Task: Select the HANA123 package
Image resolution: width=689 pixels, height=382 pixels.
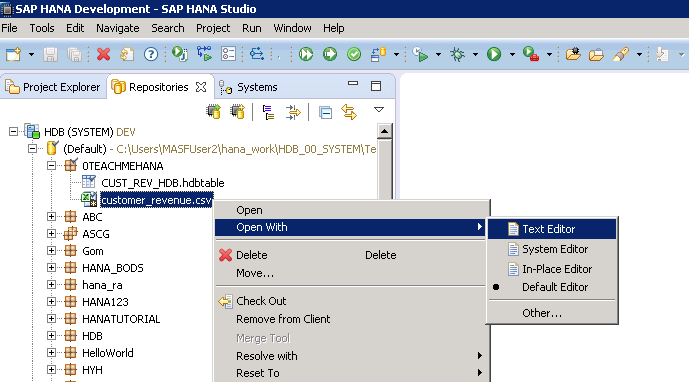Action: (105, 302)
